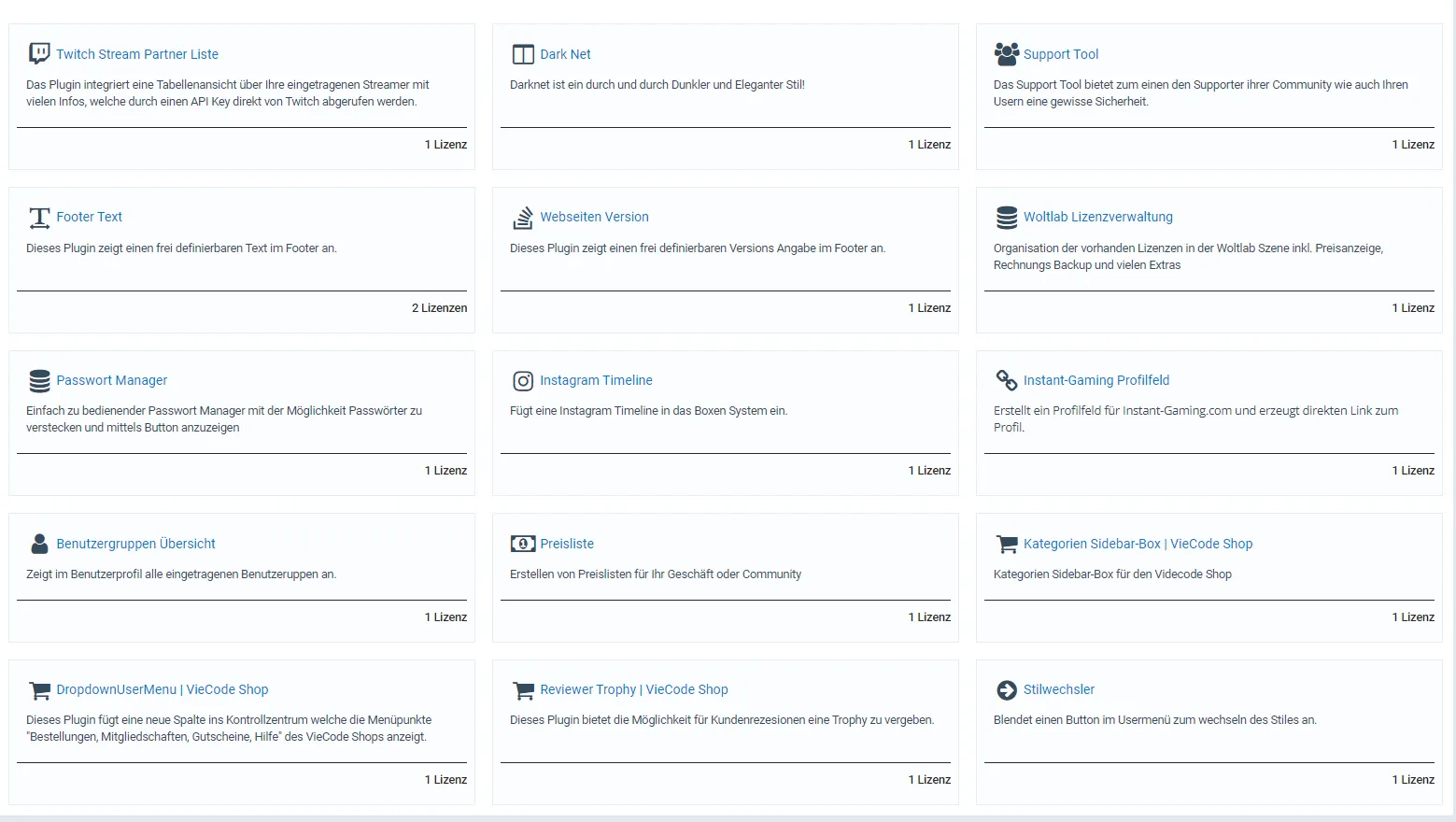Click the chain link icon for Instant-Gaming Profilfeld
The image size is (1456, 822).
[x=1006, y=380]
